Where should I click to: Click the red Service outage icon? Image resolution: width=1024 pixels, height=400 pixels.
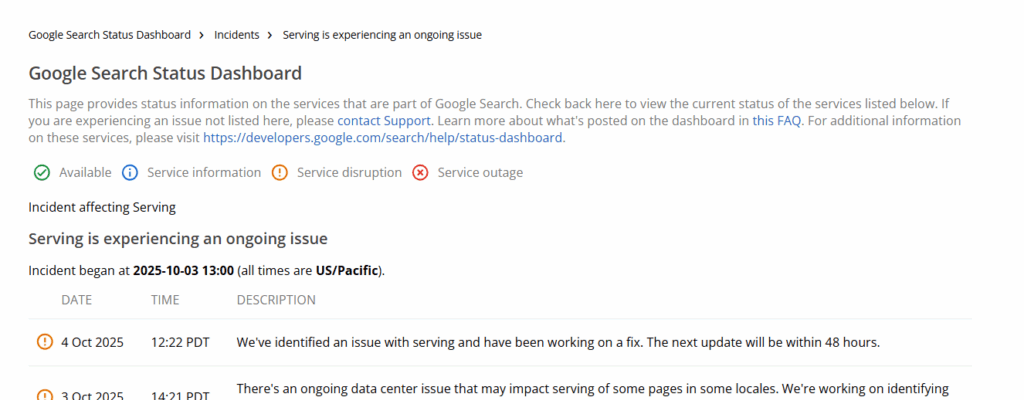pyautogui.click(x=420, y=172)
